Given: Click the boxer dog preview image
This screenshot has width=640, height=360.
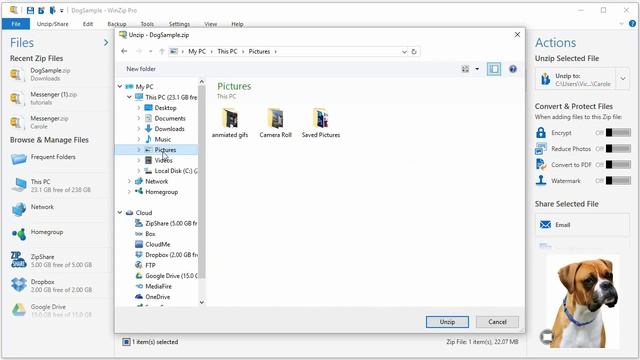Looking at the screenshot, I should pos(582,302).
